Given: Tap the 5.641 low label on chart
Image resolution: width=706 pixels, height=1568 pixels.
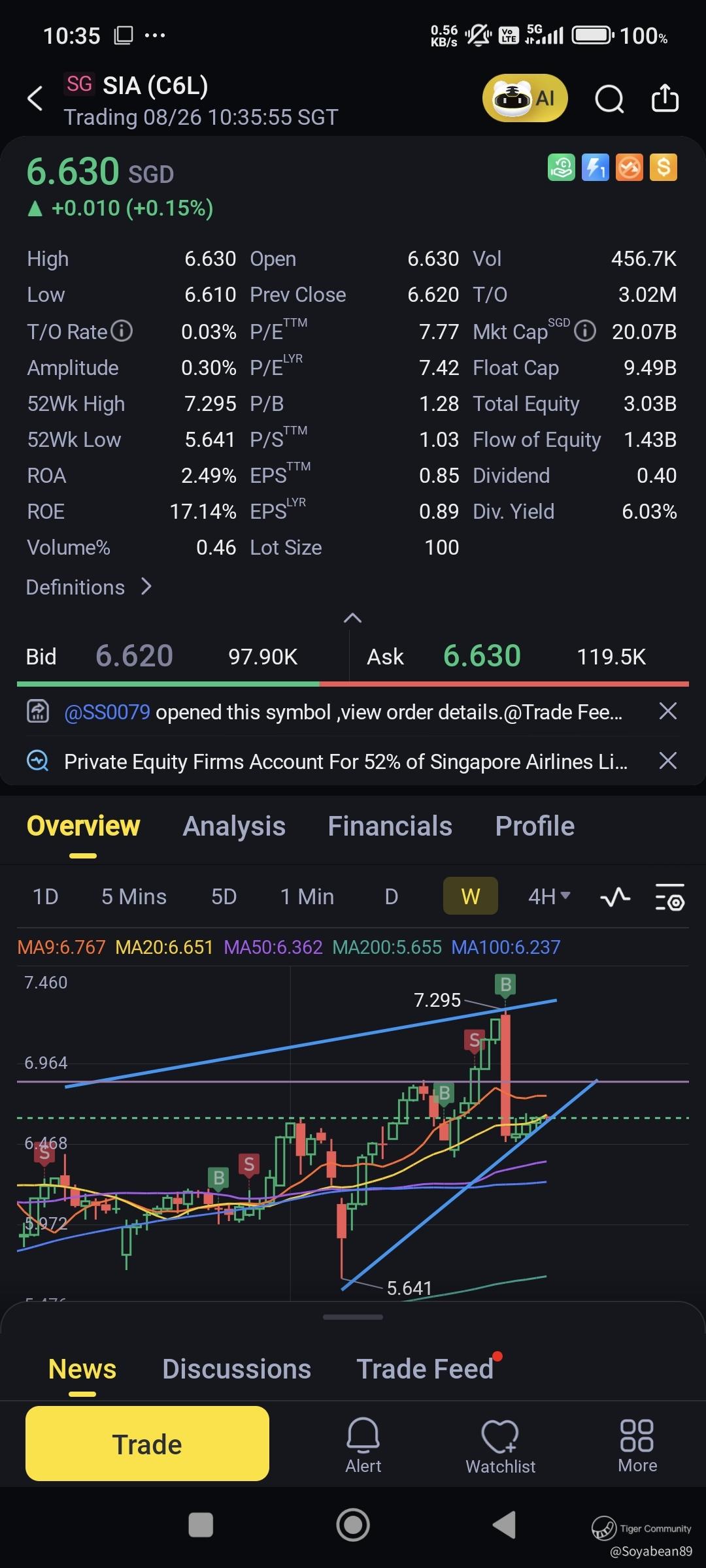Looking at the screenshot, I should tap(409, 1288).
